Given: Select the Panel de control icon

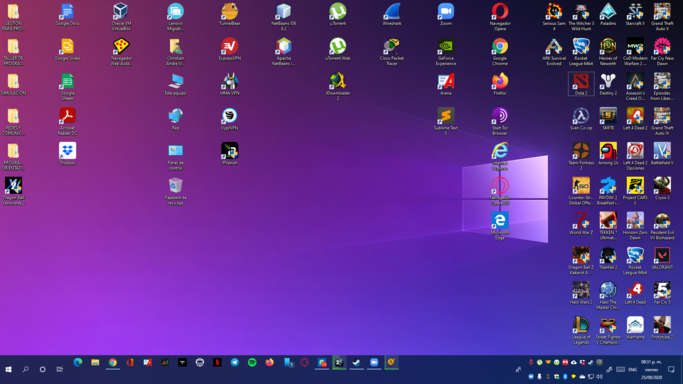Looking at the screenshot, I should (176, 157).
